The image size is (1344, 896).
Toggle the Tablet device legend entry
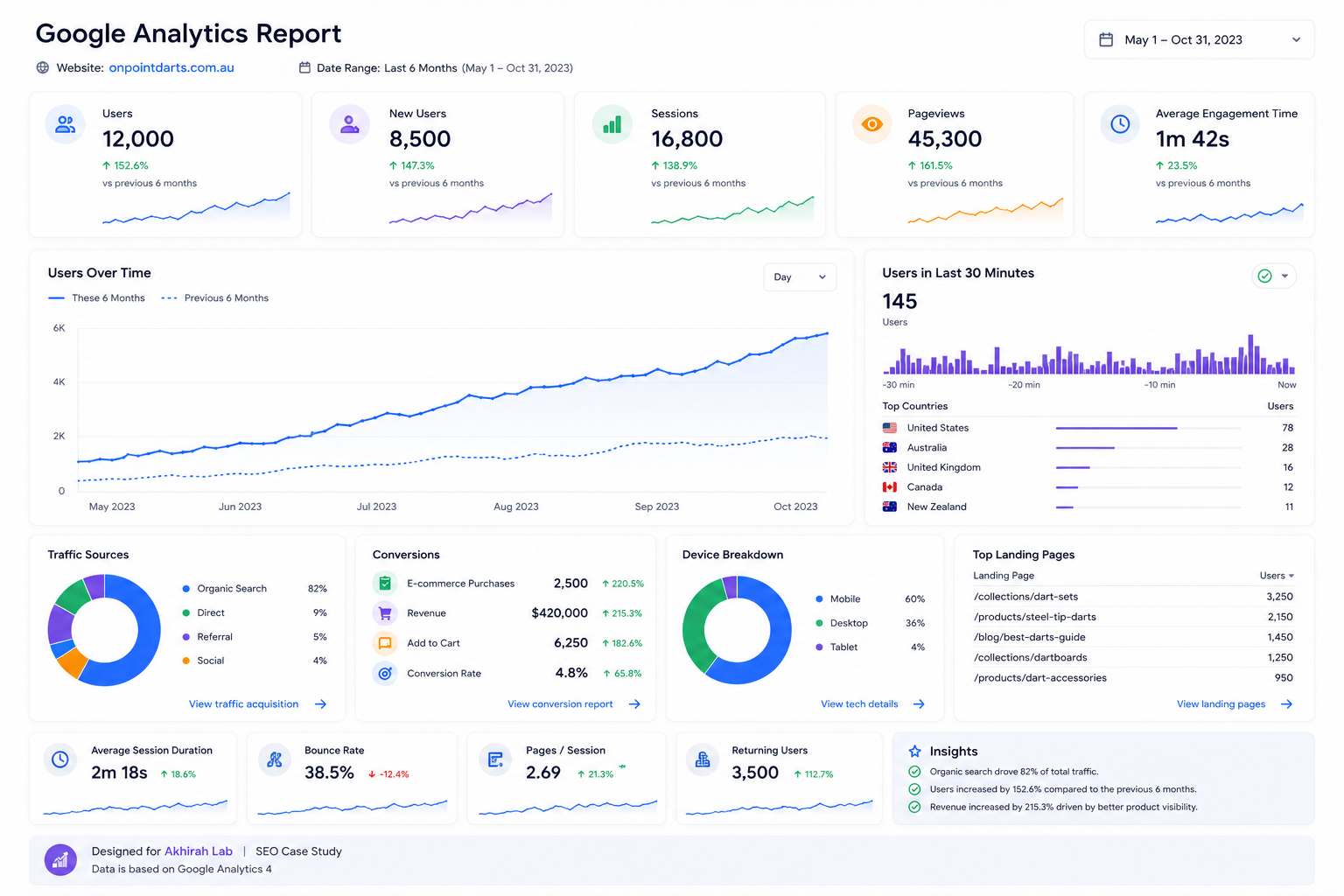click(x=836, y=647)
